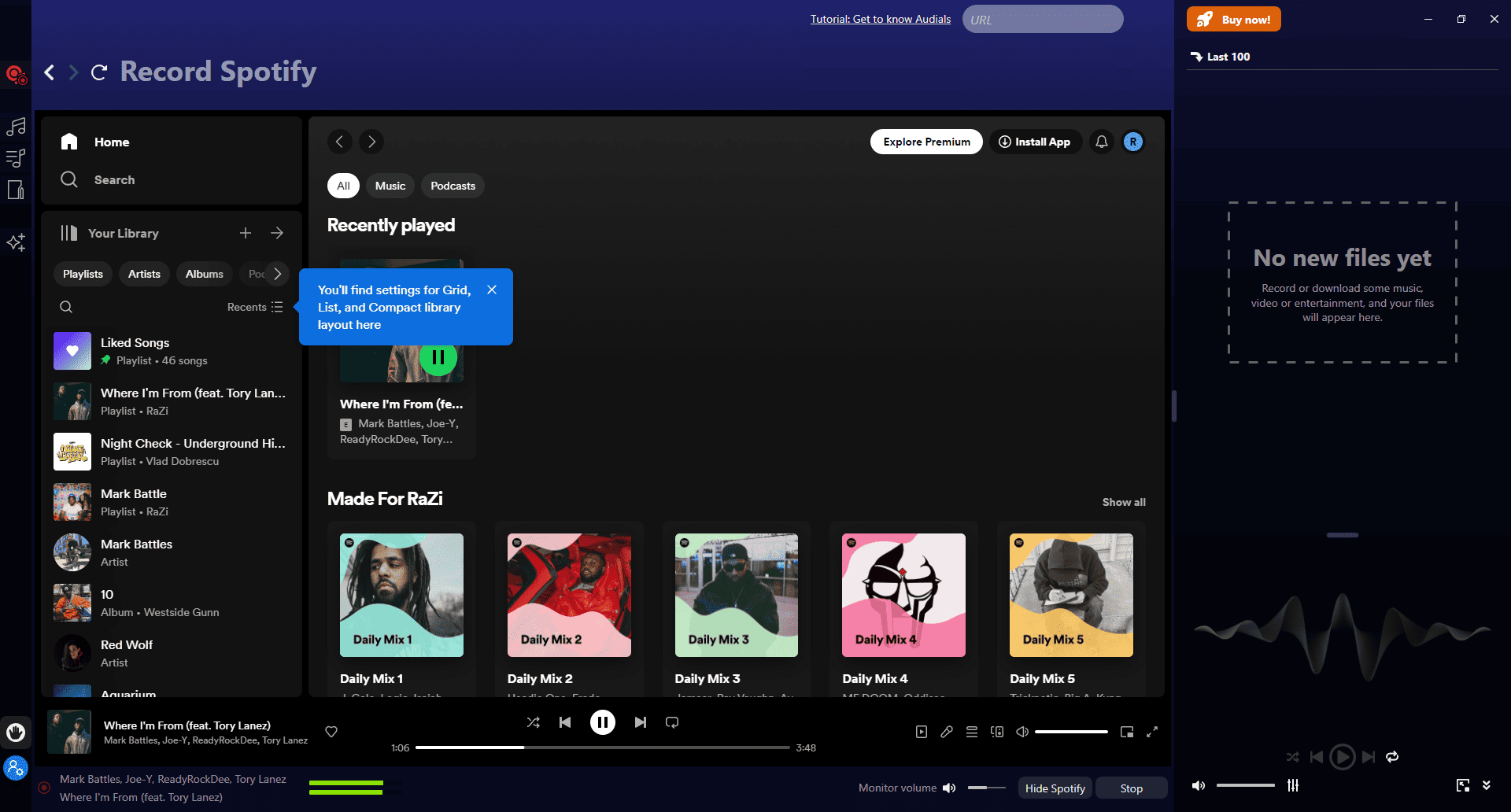Pause the recently played card with green button
The width and height of the screenshot is (1511, 812).
[x=438, y=357]
